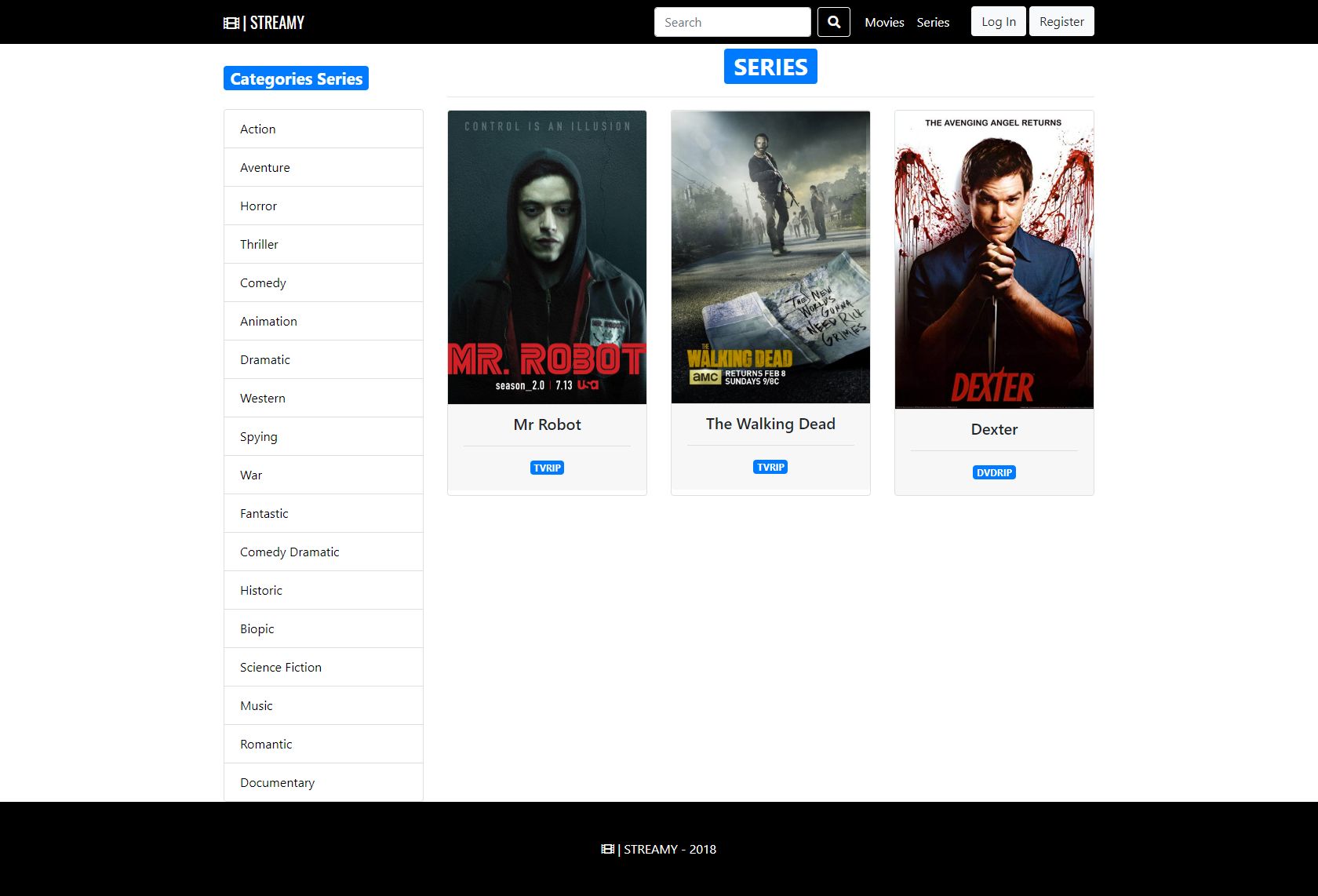
Task: Filter series by Spying
Action: tap(323, 436)
